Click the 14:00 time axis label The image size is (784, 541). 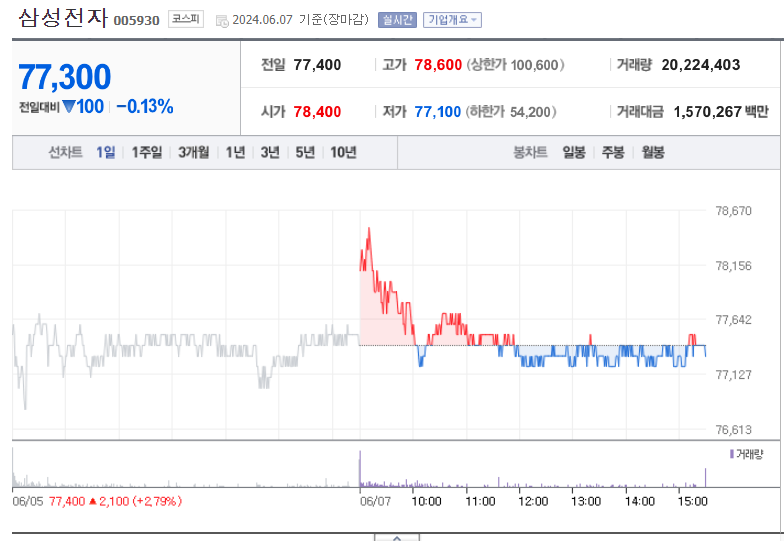pos(640,502)
